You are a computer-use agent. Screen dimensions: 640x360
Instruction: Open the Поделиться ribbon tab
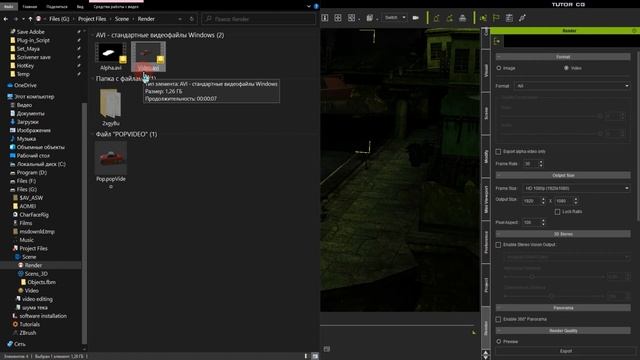coord(57,7)
